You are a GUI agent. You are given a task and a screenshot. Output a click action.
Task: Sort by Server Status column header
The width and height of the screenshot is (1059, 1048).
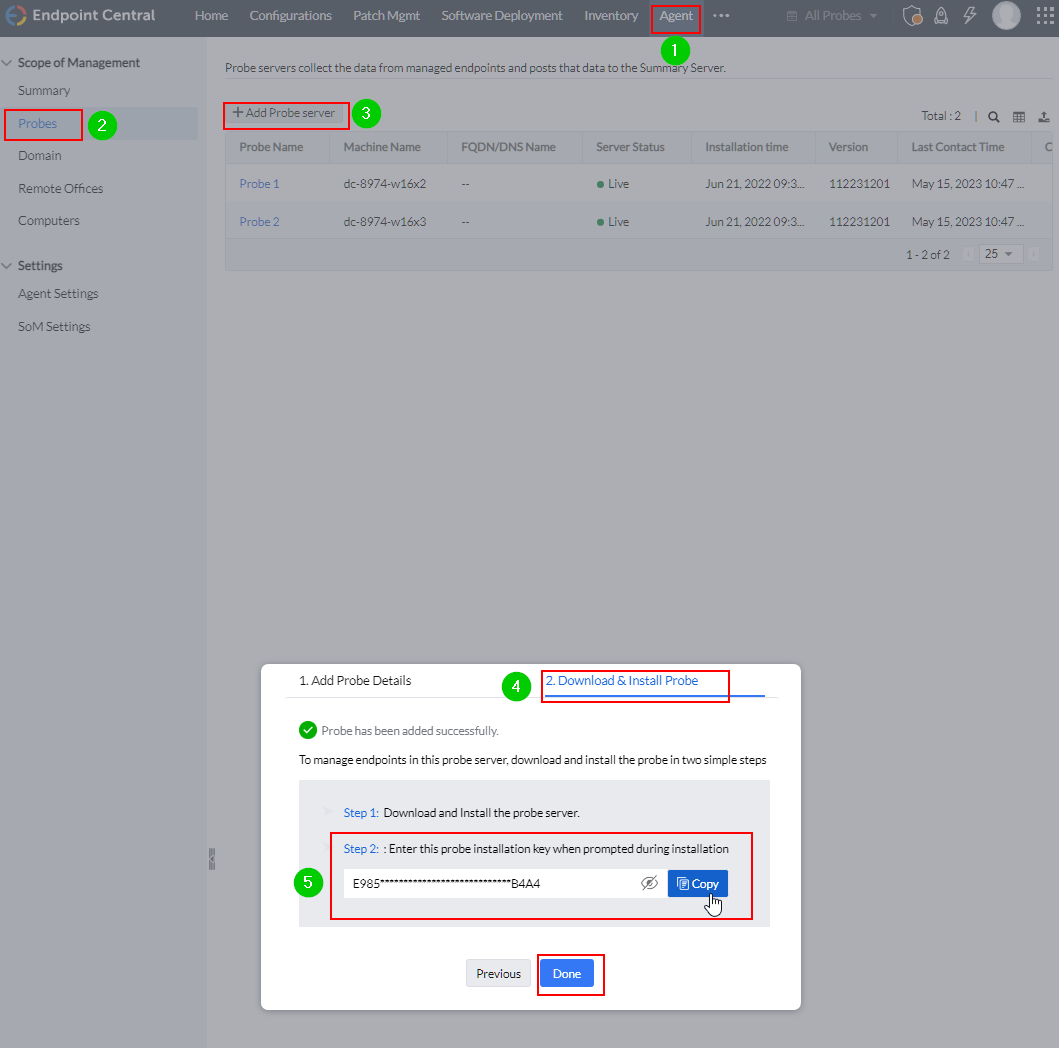coord(630,147)
